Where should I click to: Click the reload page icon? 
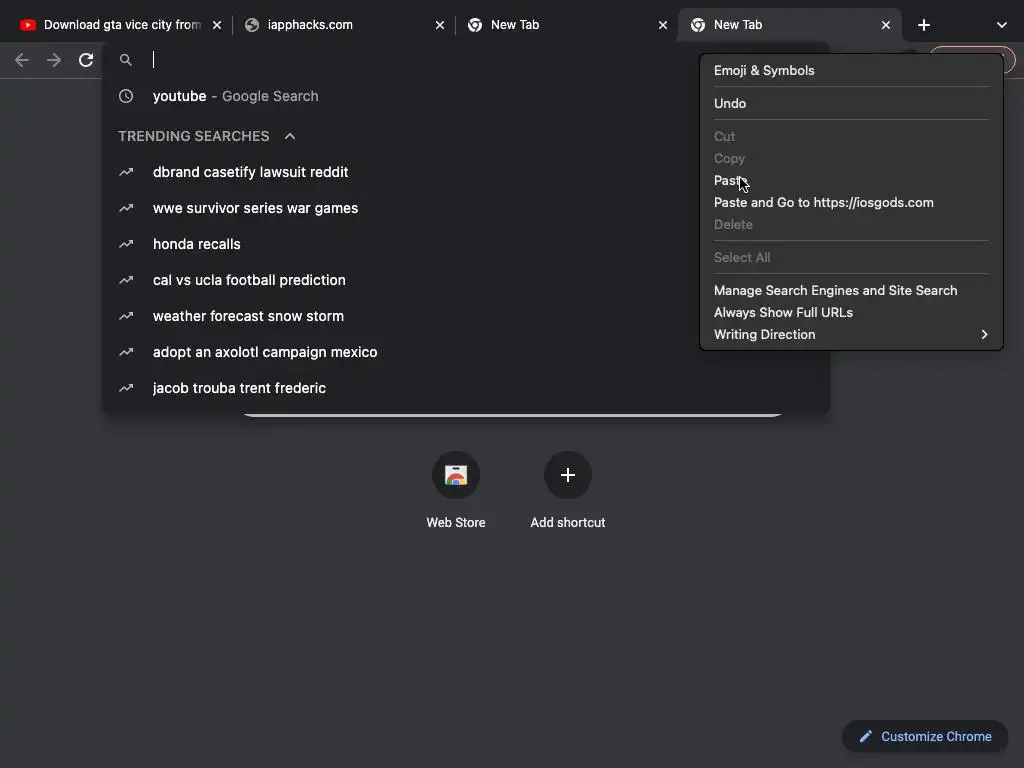tap(86, 60)
